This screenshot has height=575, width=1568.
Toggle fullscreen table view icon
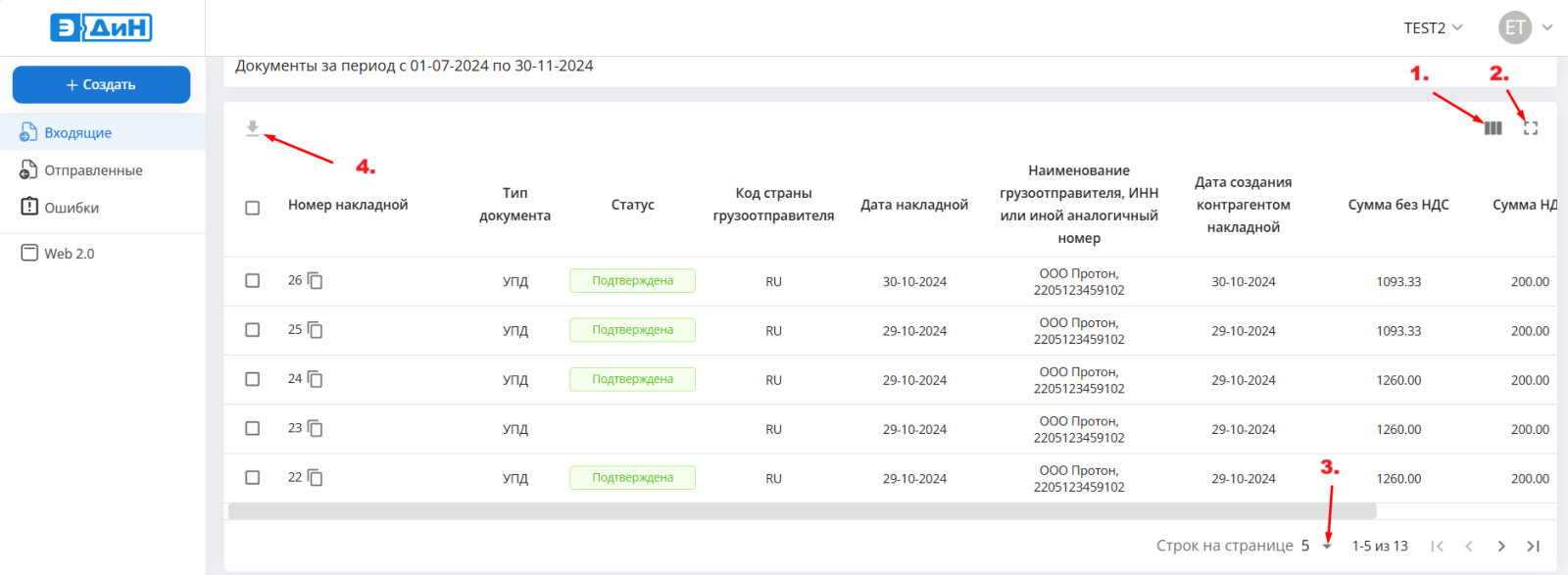[1531, 128]
